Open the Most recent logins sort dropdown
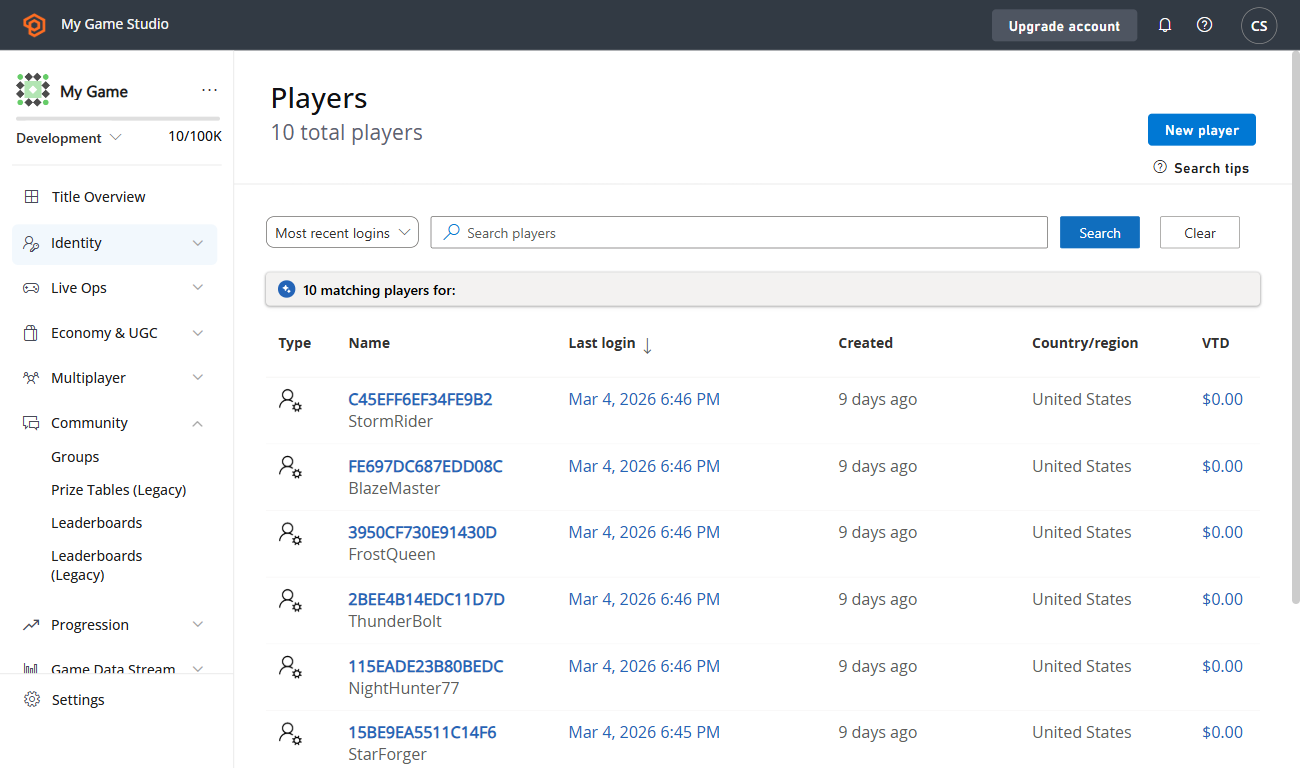Image resolution: width=1300 pixels, height=768 pixels. coord(342,232)
